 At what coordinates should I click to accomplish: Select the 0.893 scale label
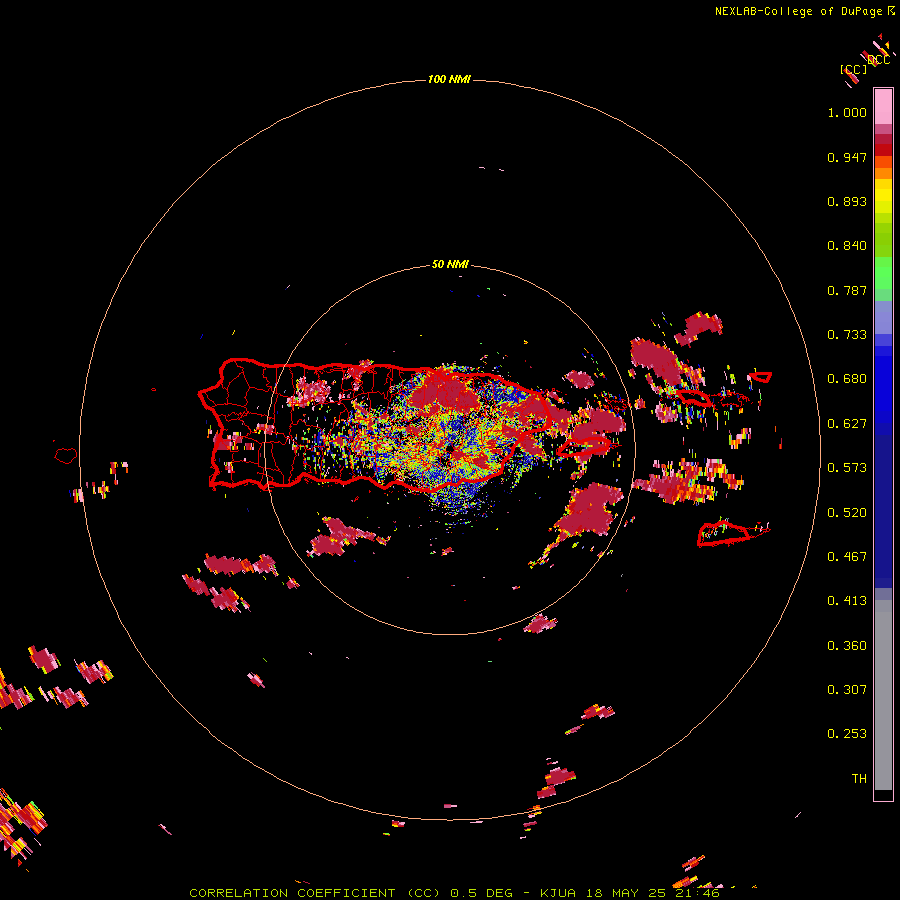coord(847,201)
